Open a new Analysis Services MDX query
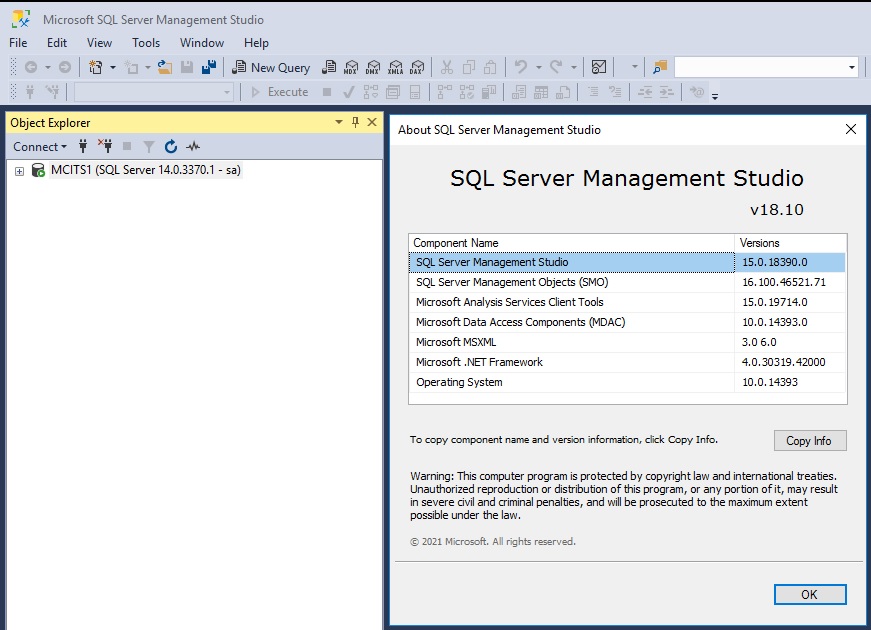This screenshot has width=871, height=630. coord(351,67)
